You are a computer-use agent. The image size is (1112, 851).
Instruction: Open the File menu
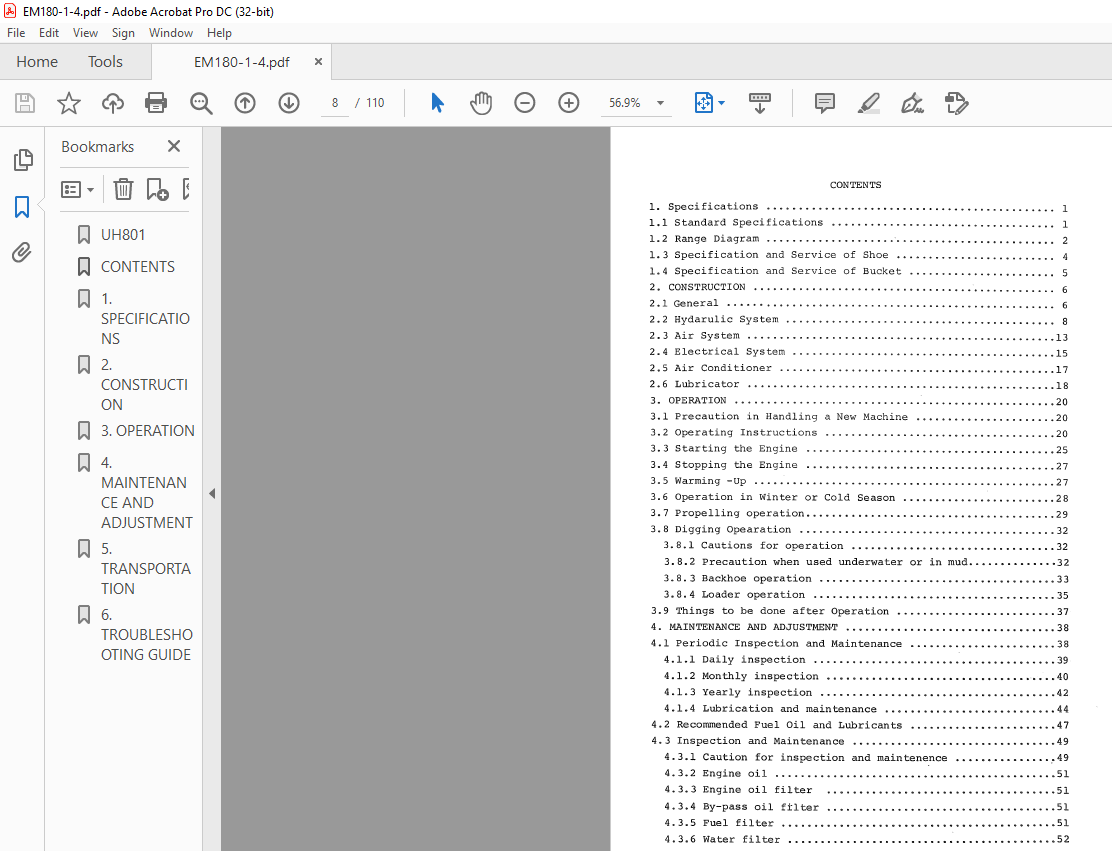click(x=16, y=33)
